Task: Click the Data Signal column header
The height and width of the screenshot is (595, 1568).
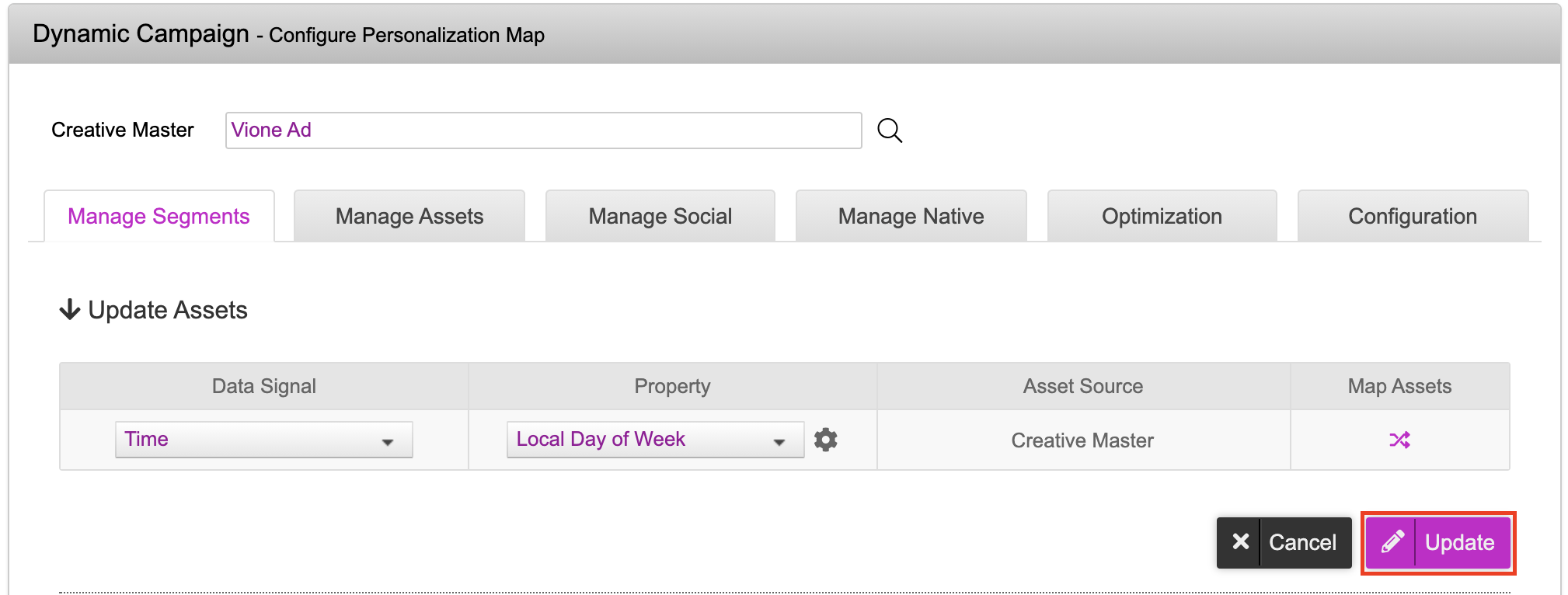Action: click(x=263, y=386)
